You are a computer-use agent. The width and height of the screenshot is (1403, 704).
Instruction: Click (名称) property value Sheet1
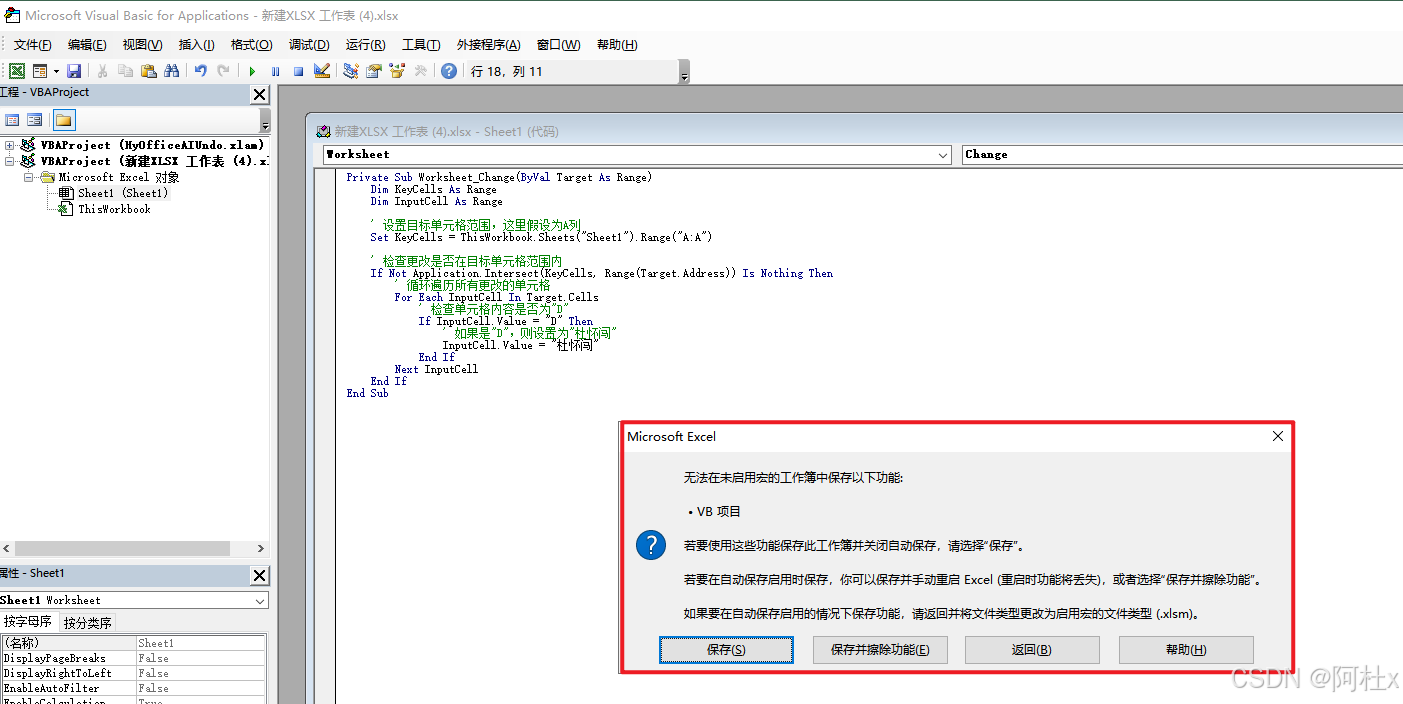(x=200, y=643)
